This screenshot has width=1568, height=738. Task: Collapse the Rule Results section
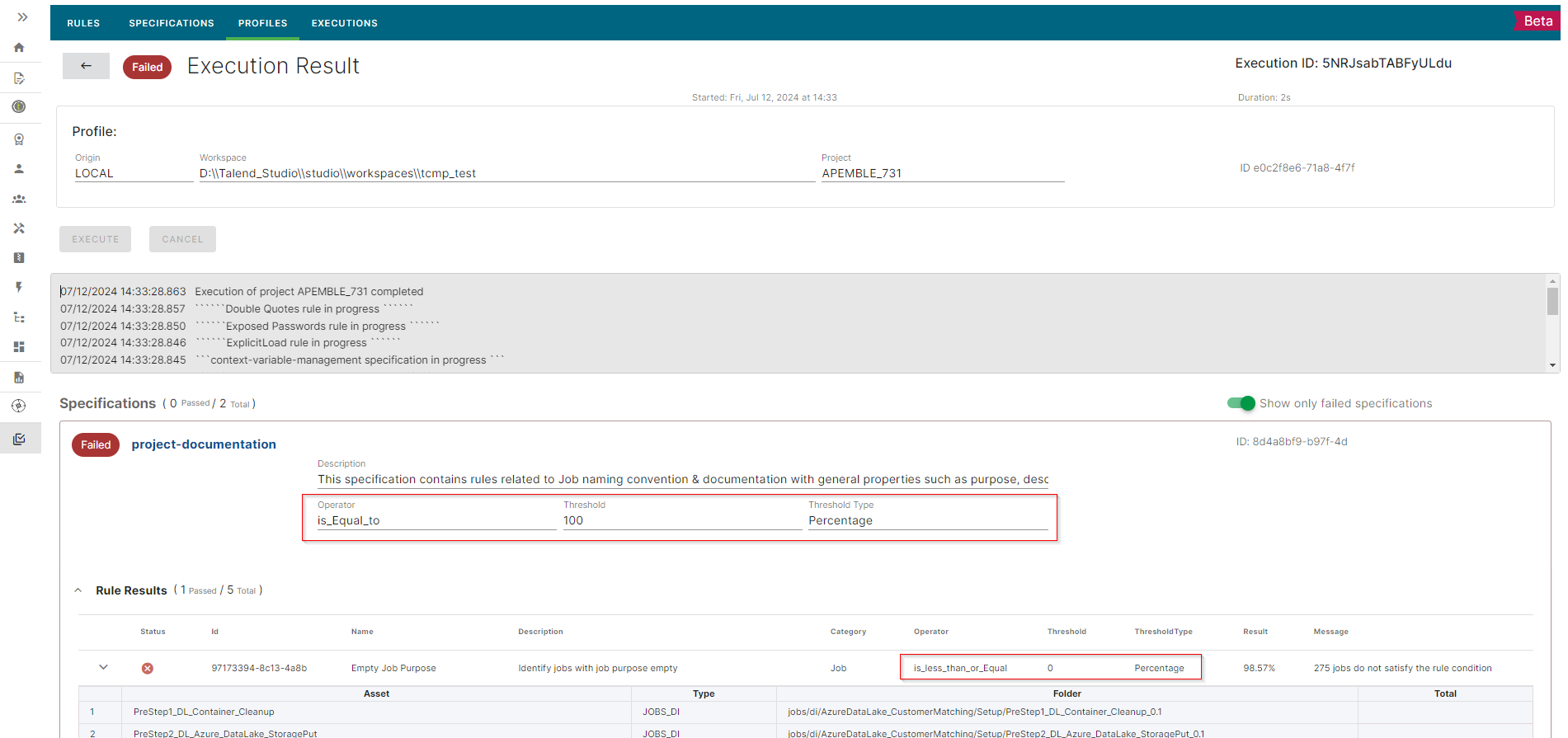pyautogui.click(x=78, y=590)
